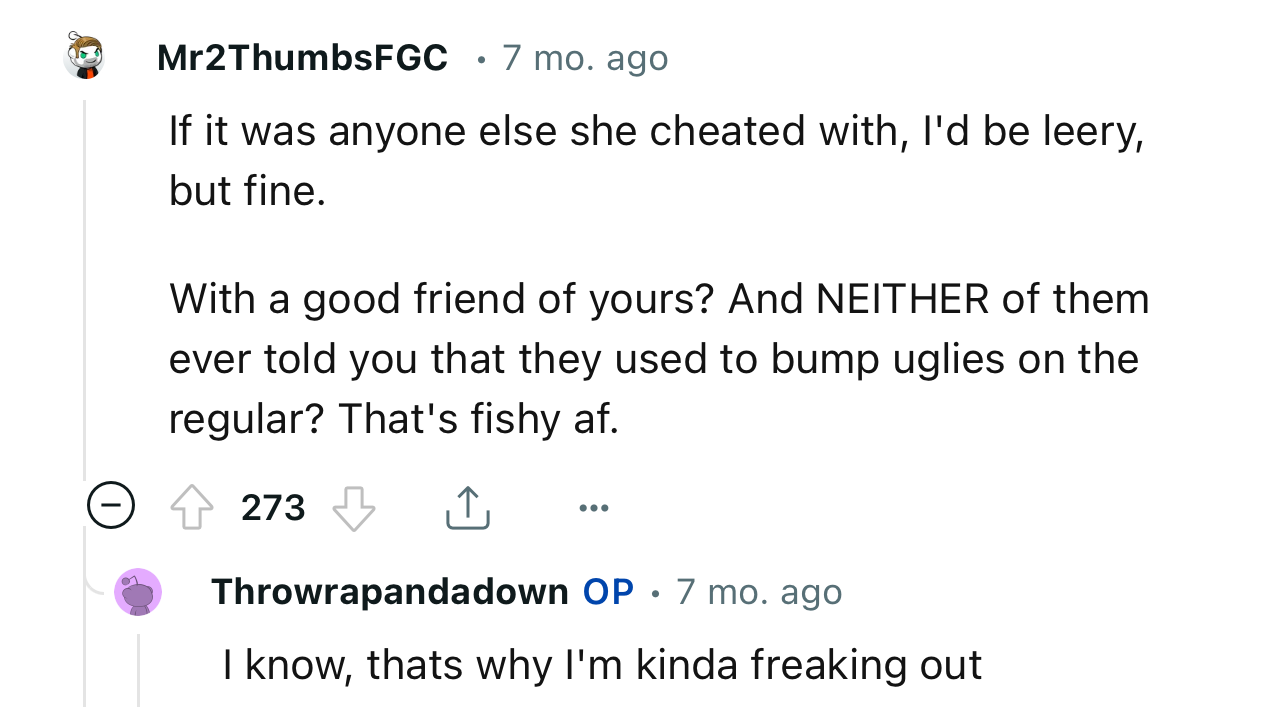1284x707 pixels.
Task: Click the '7 mo. ago' timestamp on the reply
Action: (x=759, y=592)
